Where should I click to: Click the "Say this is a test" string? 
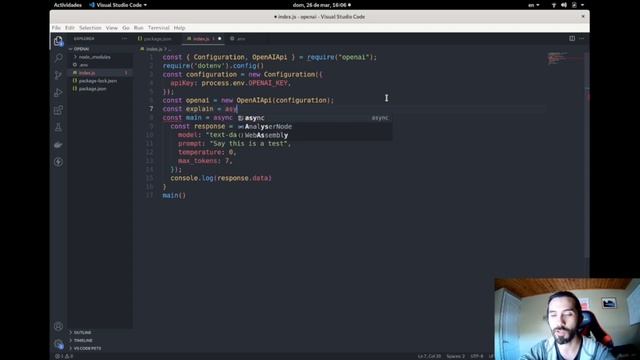tap(249, 144)
